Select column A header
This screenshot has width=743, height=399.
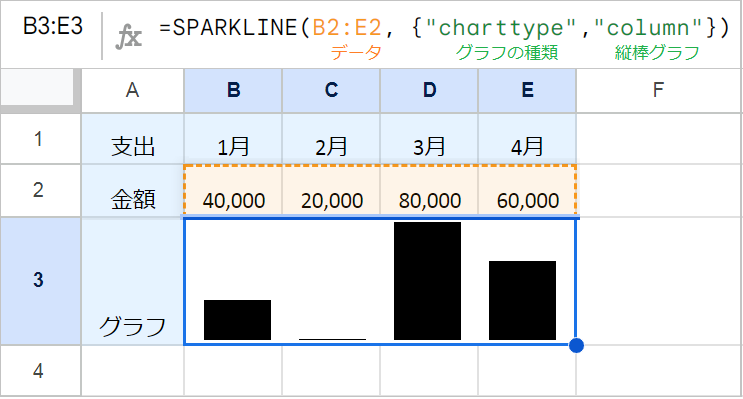tap(133, 90)
